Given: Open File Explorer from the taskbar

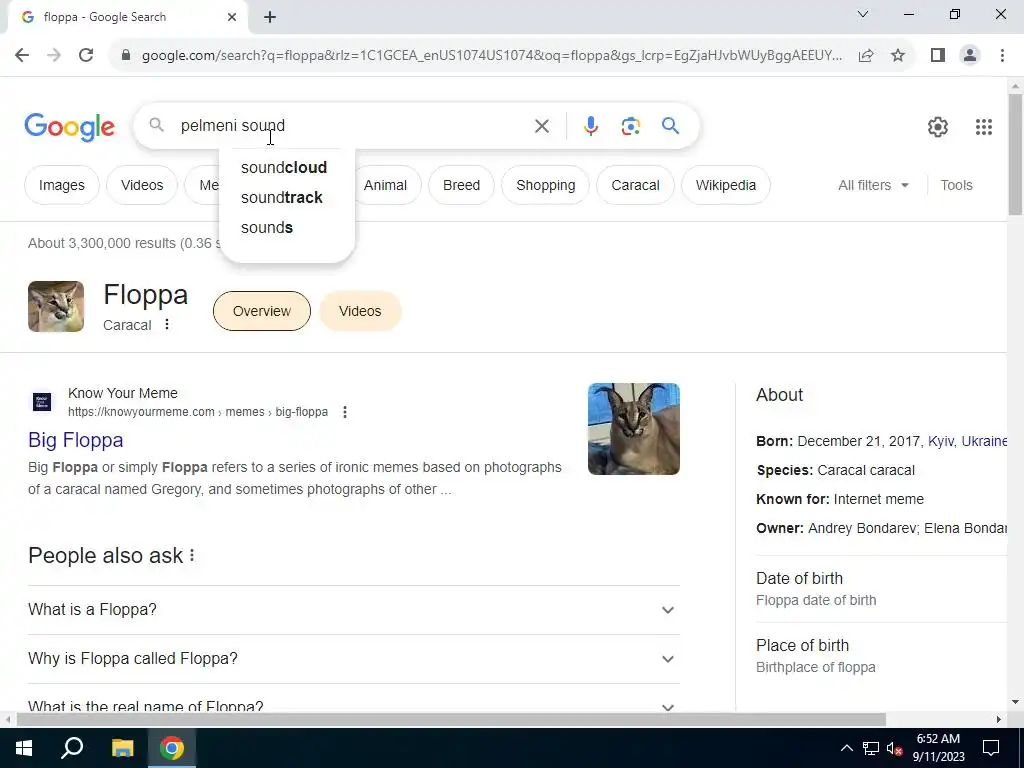Looking at the screenshot, I should pyautogui.click(x=122, y=748).
